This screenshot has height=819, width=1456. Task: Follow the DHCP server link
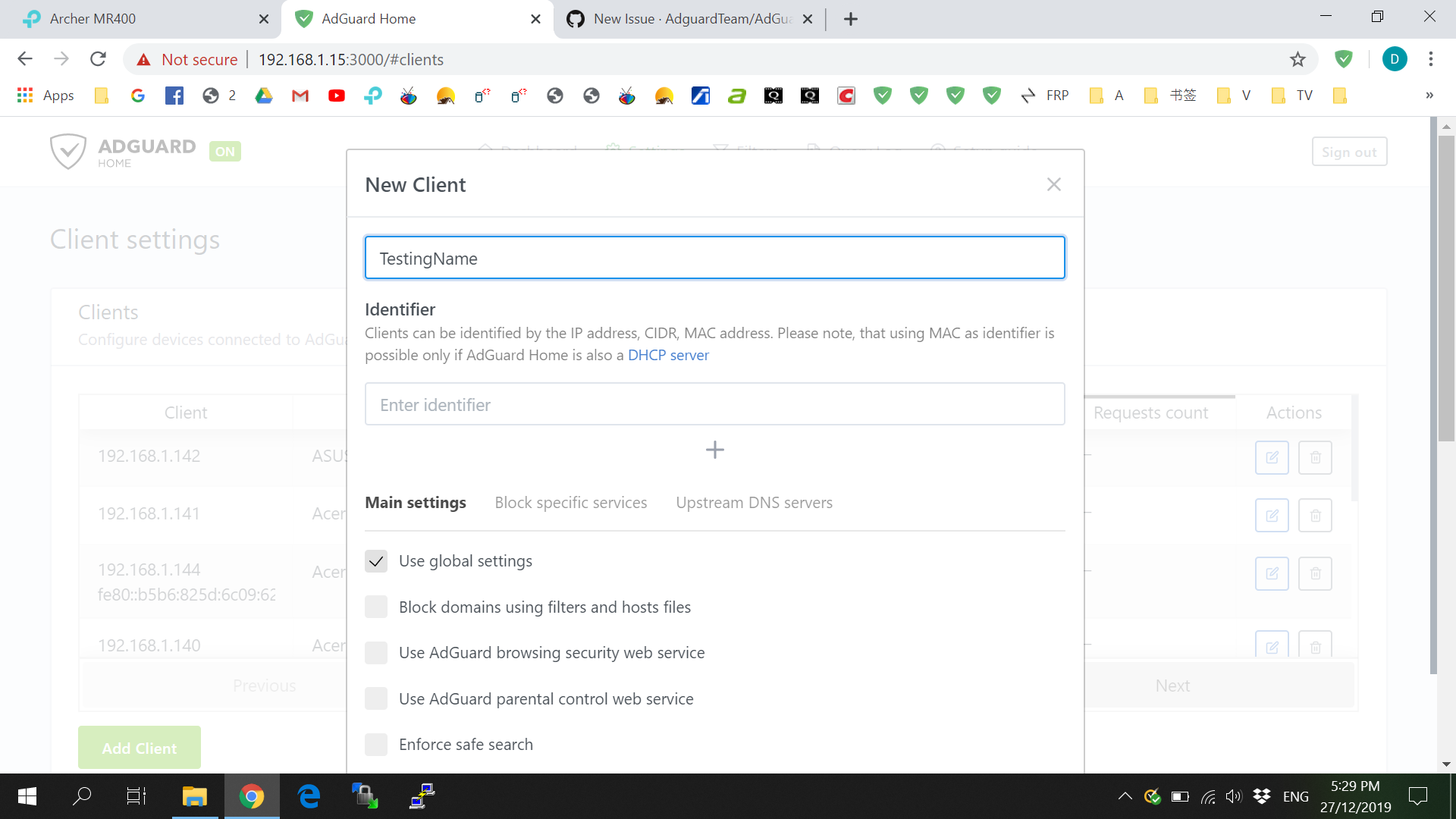(668, 355)
